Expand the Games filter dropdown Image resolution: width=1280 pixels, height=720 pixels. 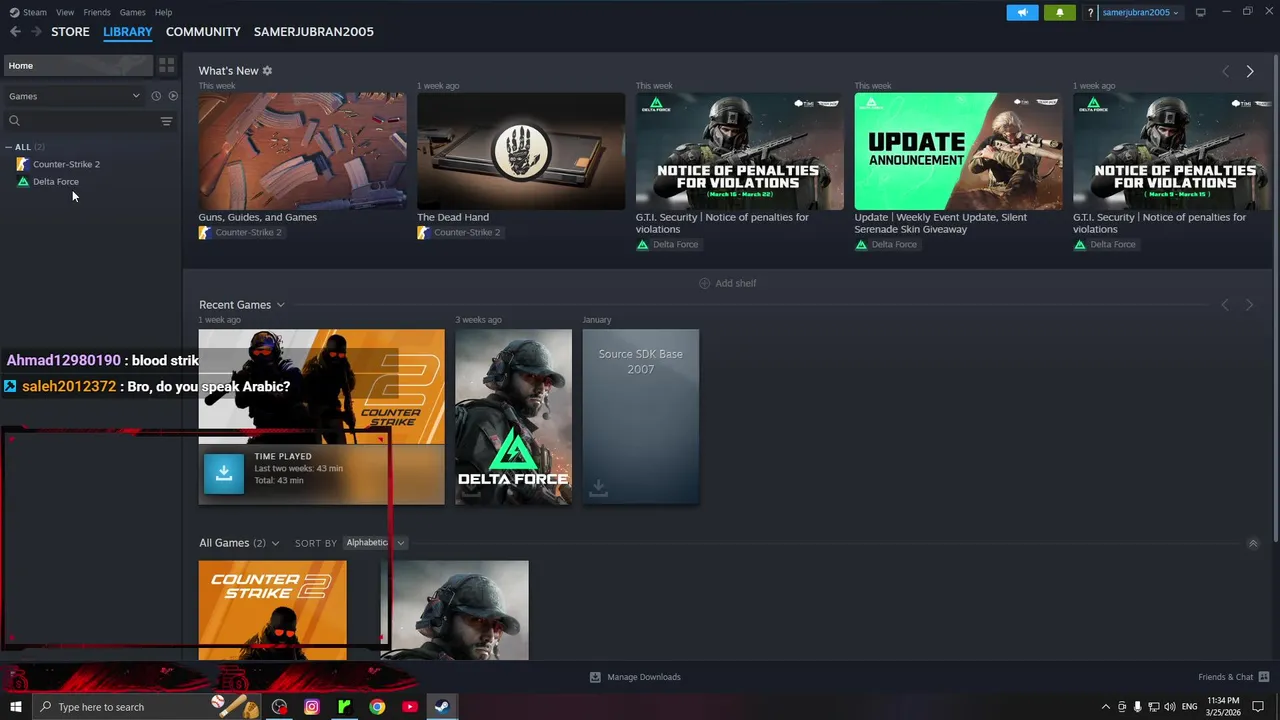point(75,96)
